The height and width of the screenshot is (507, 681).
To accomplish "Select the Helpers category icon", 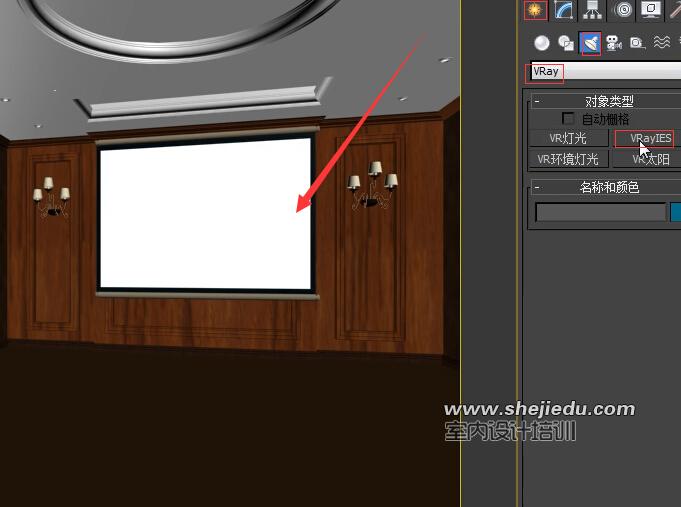I will point(638,43).
